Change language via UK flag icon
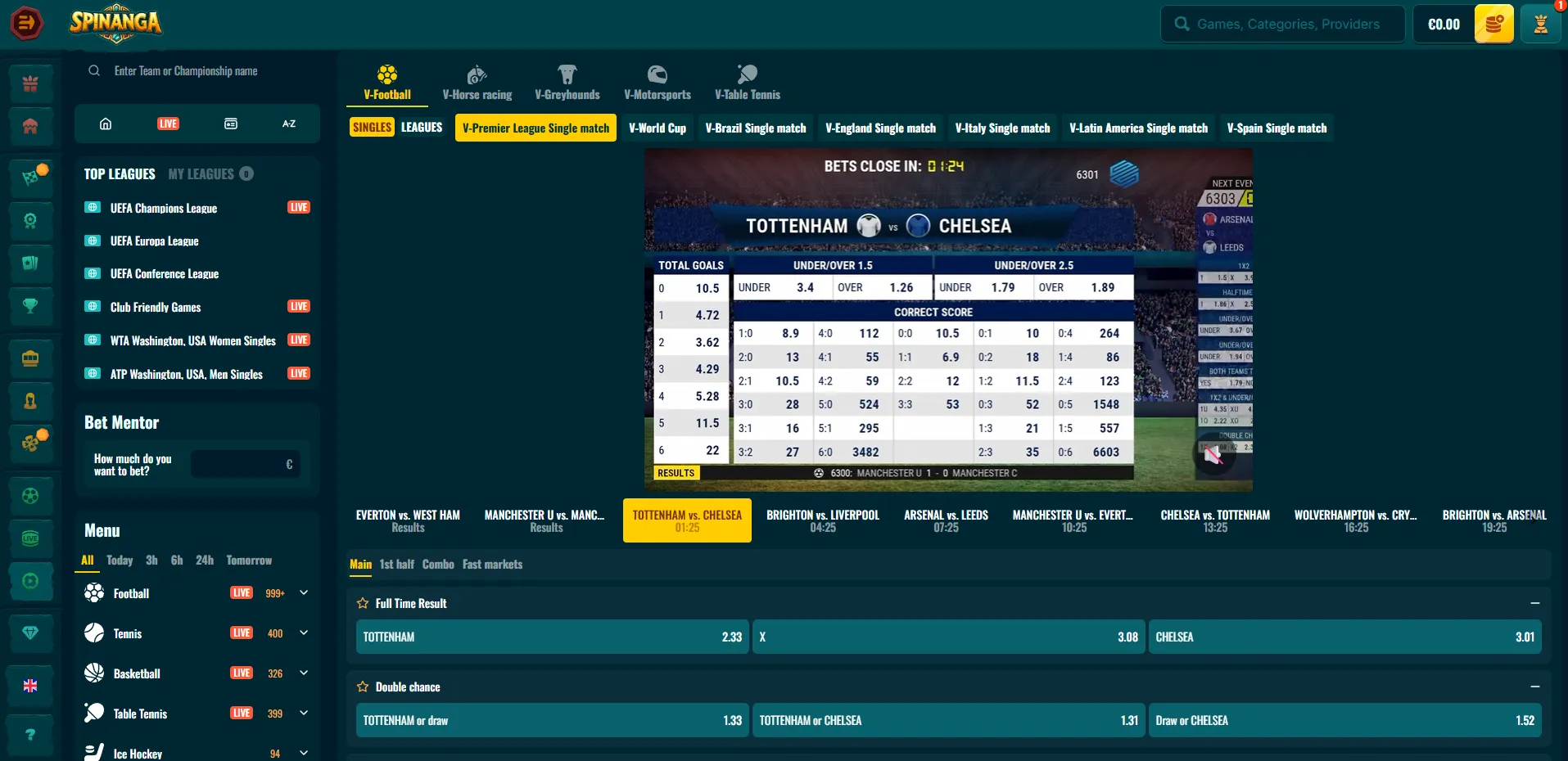1568x761 pixels. pyautogui.click(x=30, y=686)
